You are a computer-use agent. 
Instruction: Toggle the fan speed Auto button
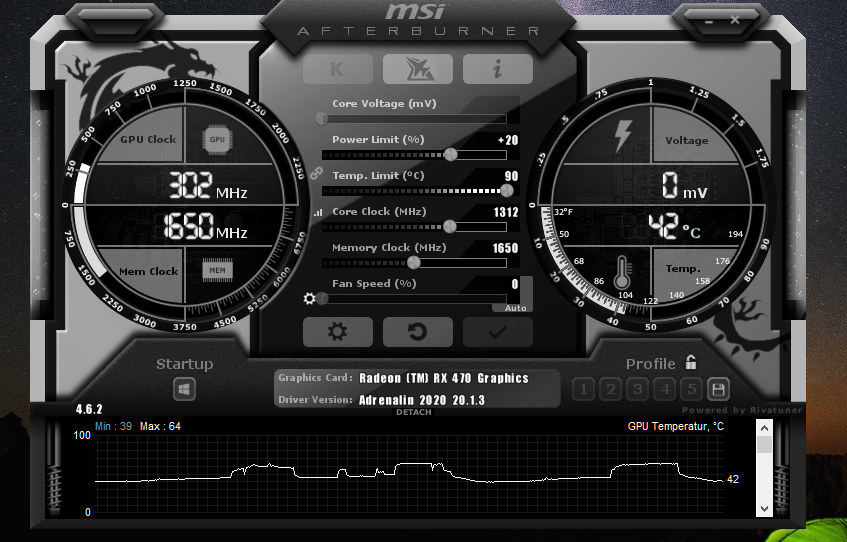(515, 308)
